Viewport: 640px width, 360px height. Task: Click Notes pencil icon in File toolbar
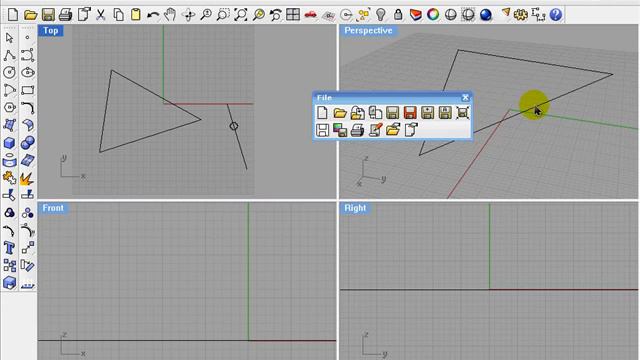375,130
